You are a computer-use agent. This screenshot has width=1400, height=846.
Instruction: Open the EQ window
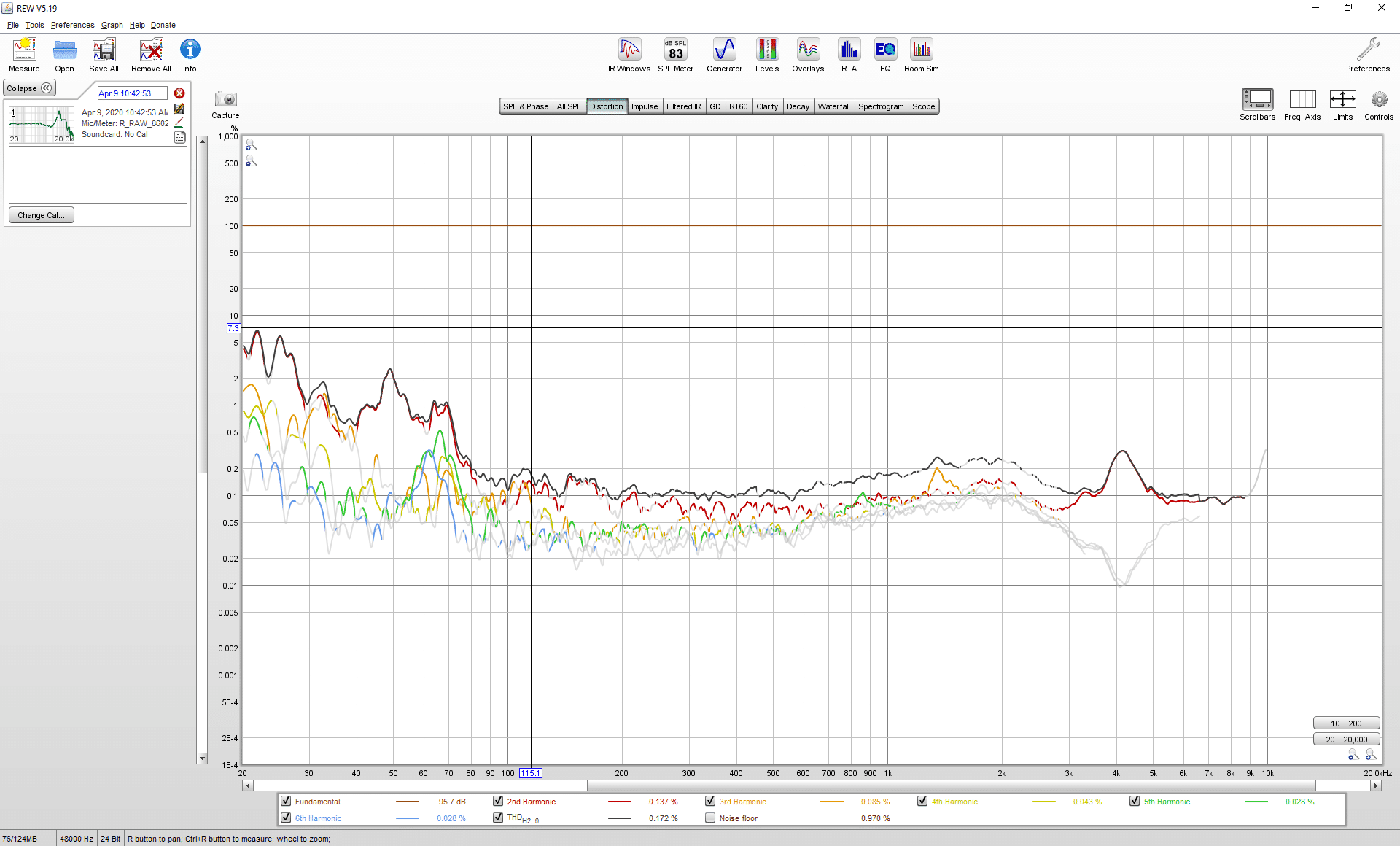[x=885, y=55]
